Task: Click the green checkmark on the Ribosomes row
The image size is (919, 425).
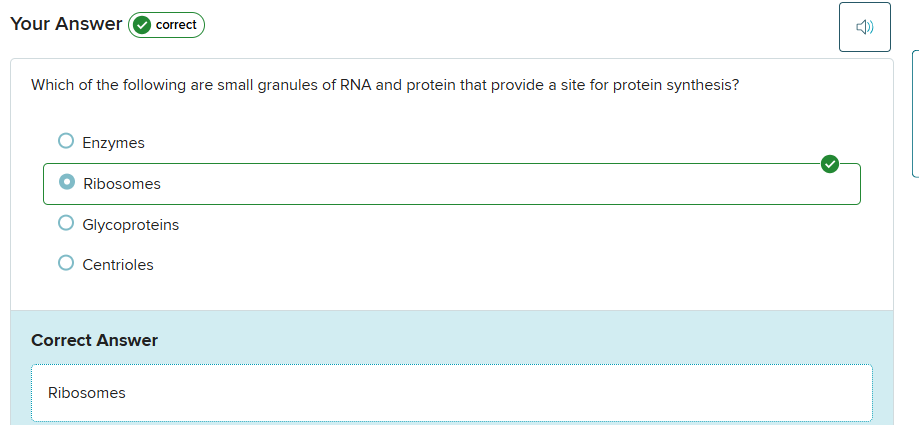Action: click(x=829, y=164)
